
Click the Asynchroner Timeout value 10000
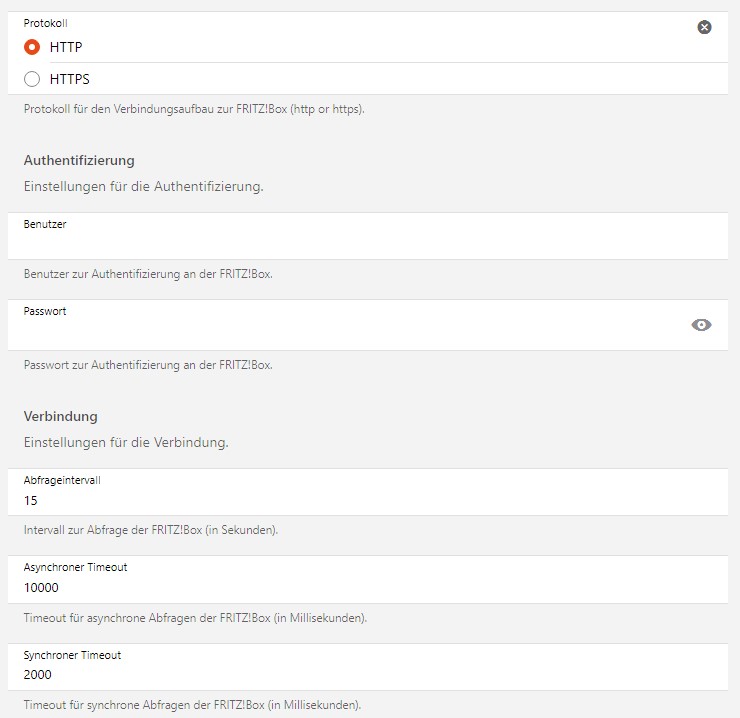41,588
